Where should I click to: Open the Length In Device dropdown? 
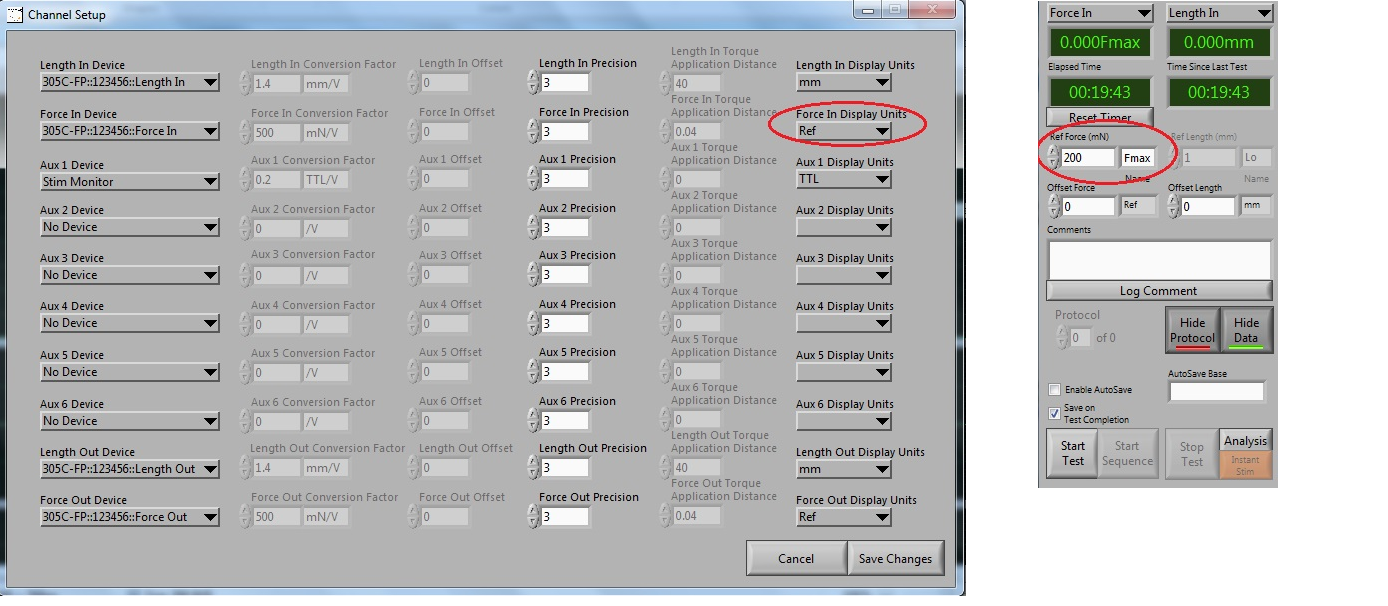click(x=129, y=82)
